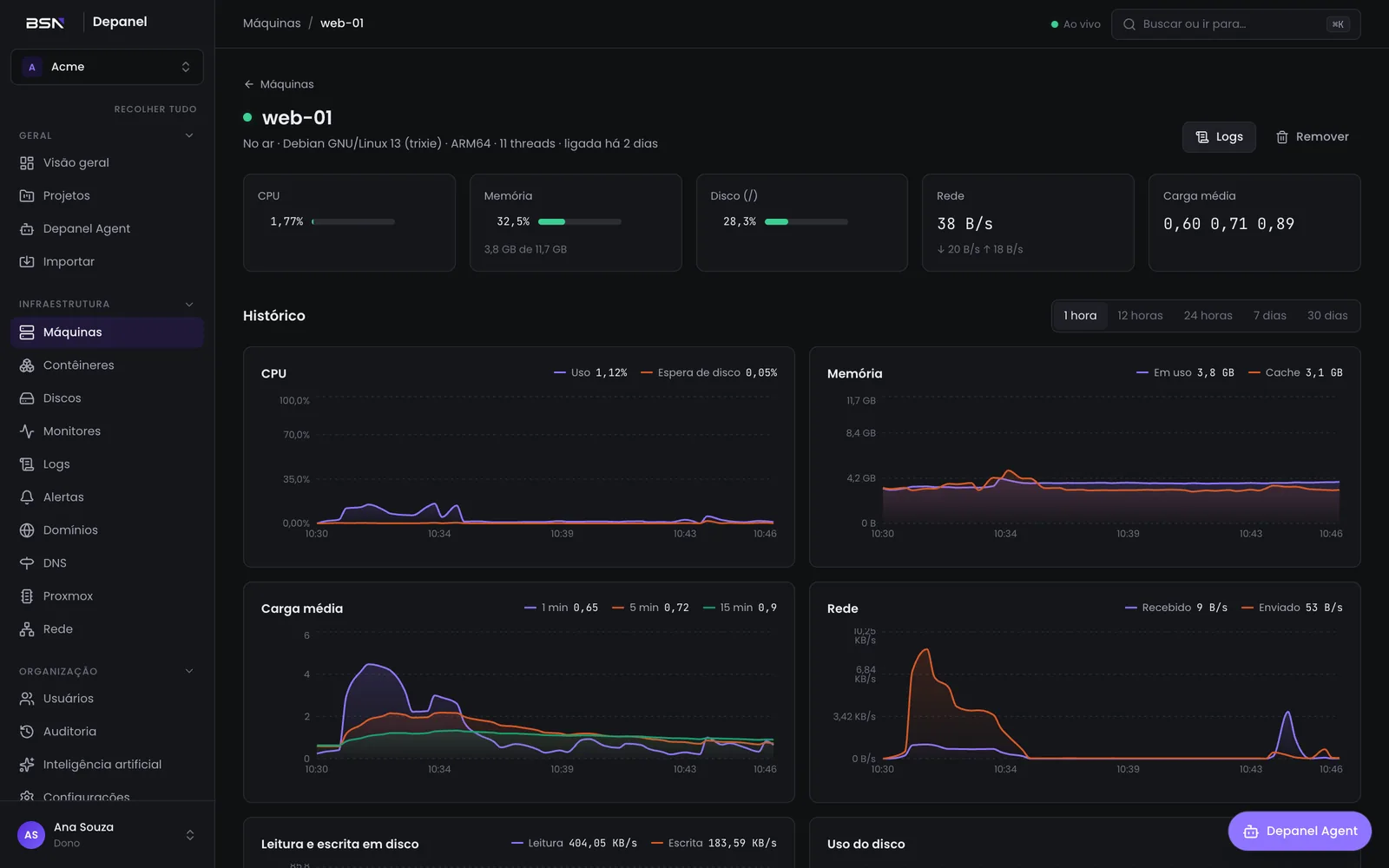The image size is (1389, 868).
Task: Go back via the Máquinas arrow link
Action: [x=279, y=84]
